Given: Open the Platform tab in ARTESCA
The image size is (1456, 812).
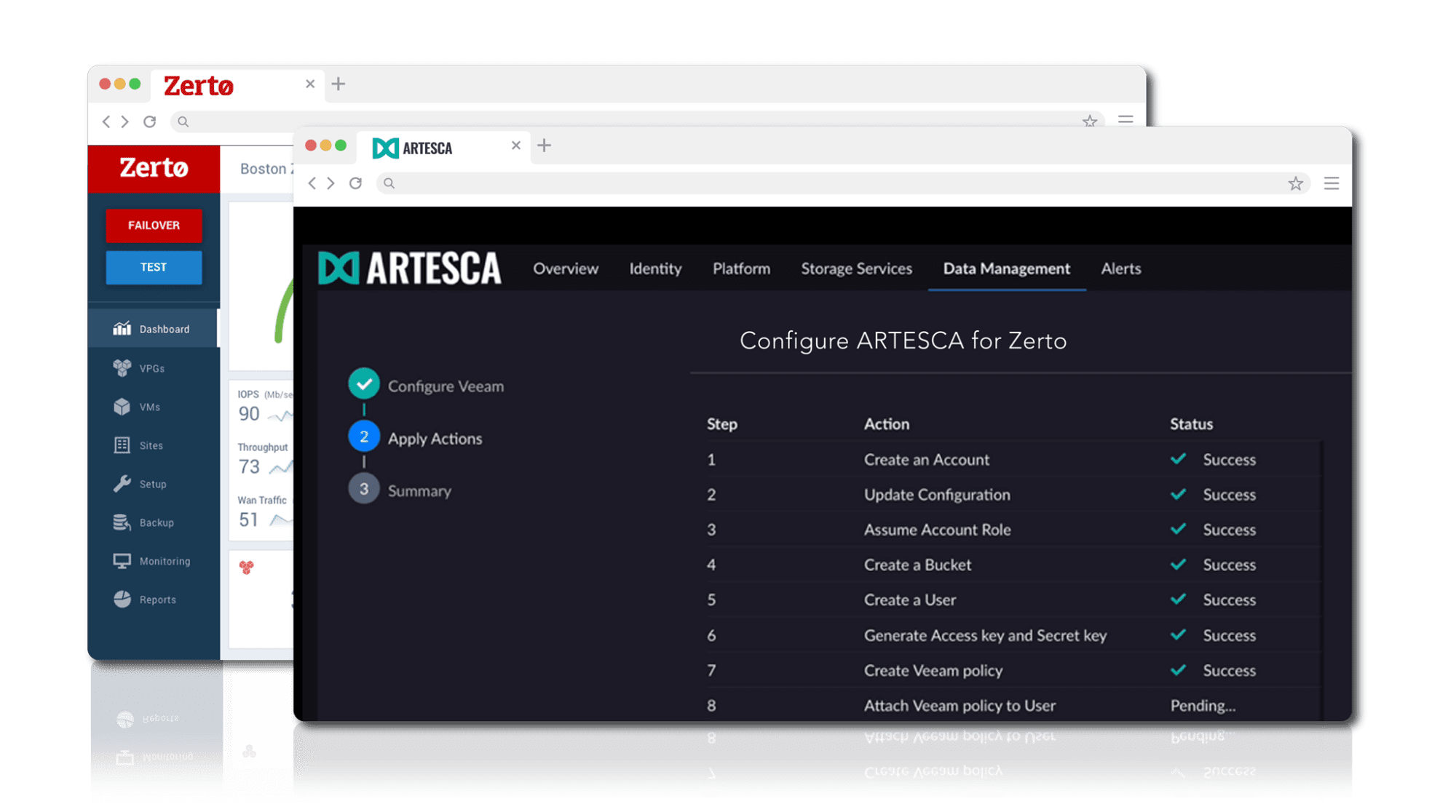Looking at the screenshot, I should [741, 268].
